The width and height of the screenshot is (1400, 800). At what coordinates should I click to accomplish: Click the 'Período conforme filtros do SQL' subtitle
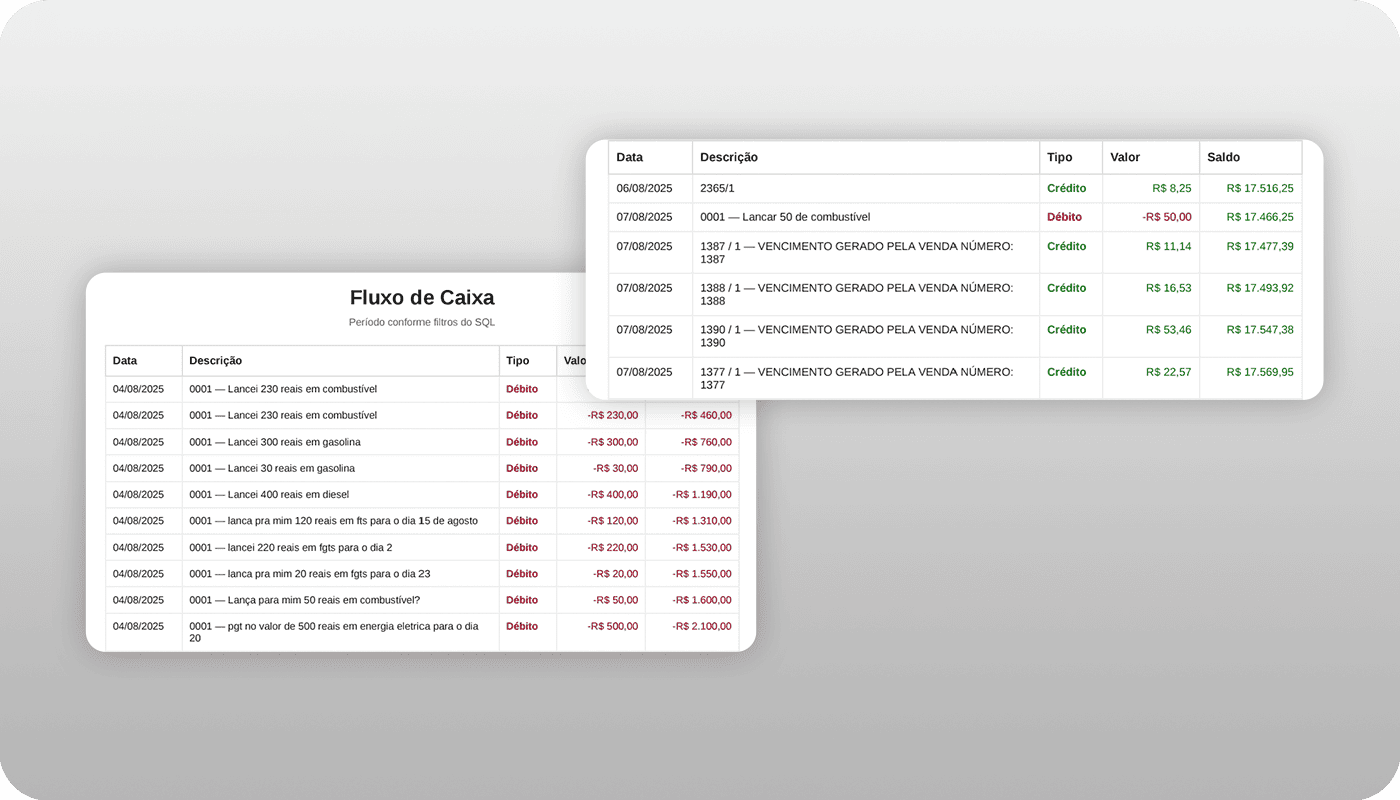tap(421, 322)
